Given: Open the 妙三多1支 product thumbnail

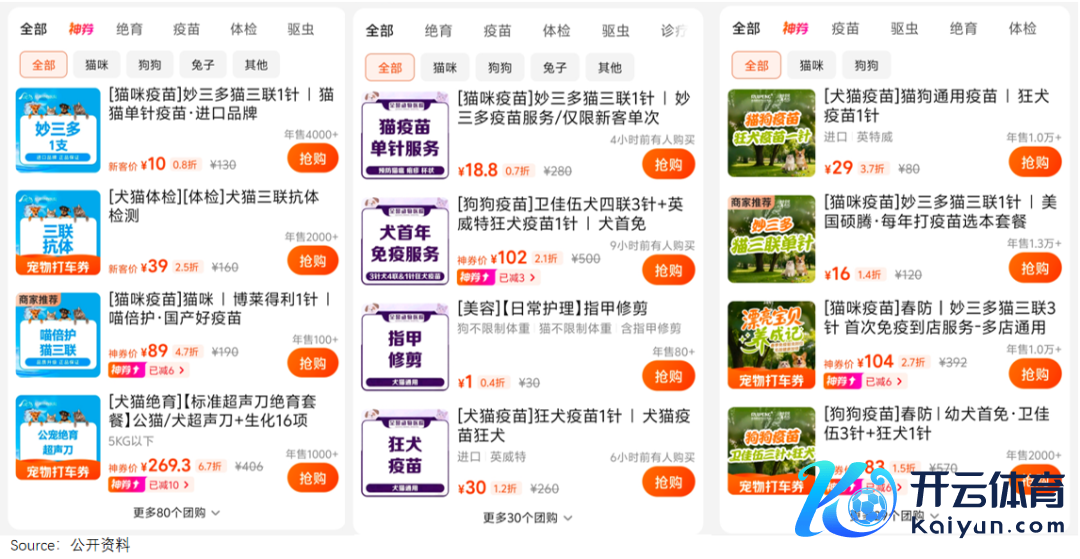Looking at the screenshot, I should tap(59, 130).
